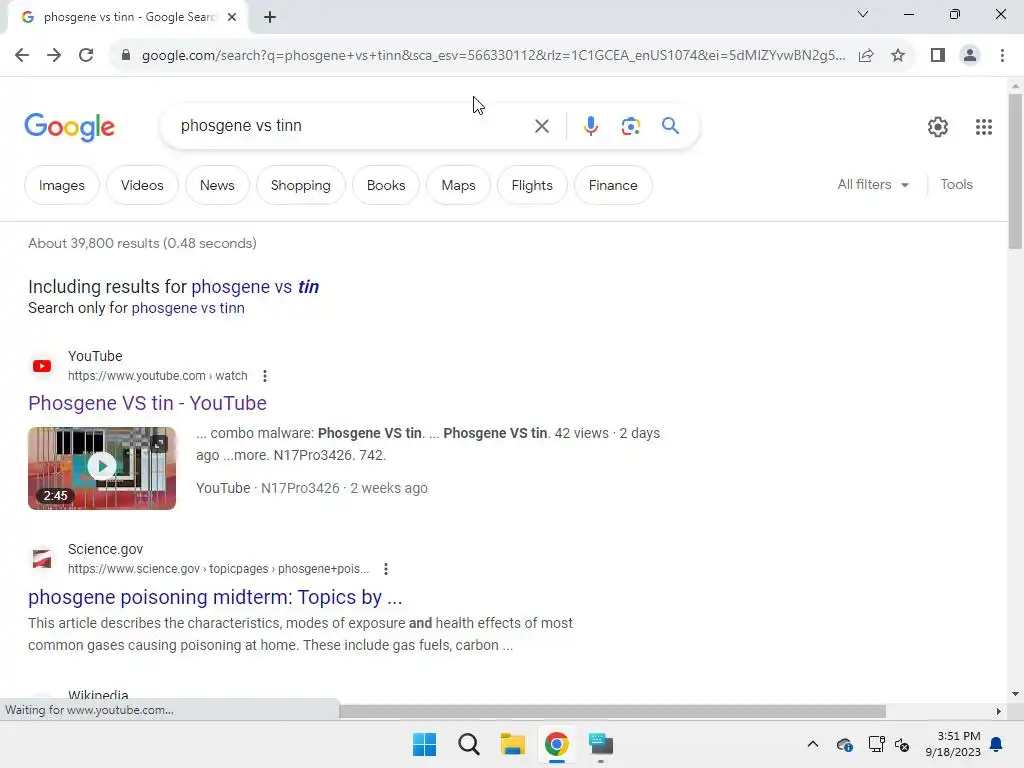1024x768 pixels.
Task: Open phosgene poisoning midterm result
Action: tap(215, 597)
